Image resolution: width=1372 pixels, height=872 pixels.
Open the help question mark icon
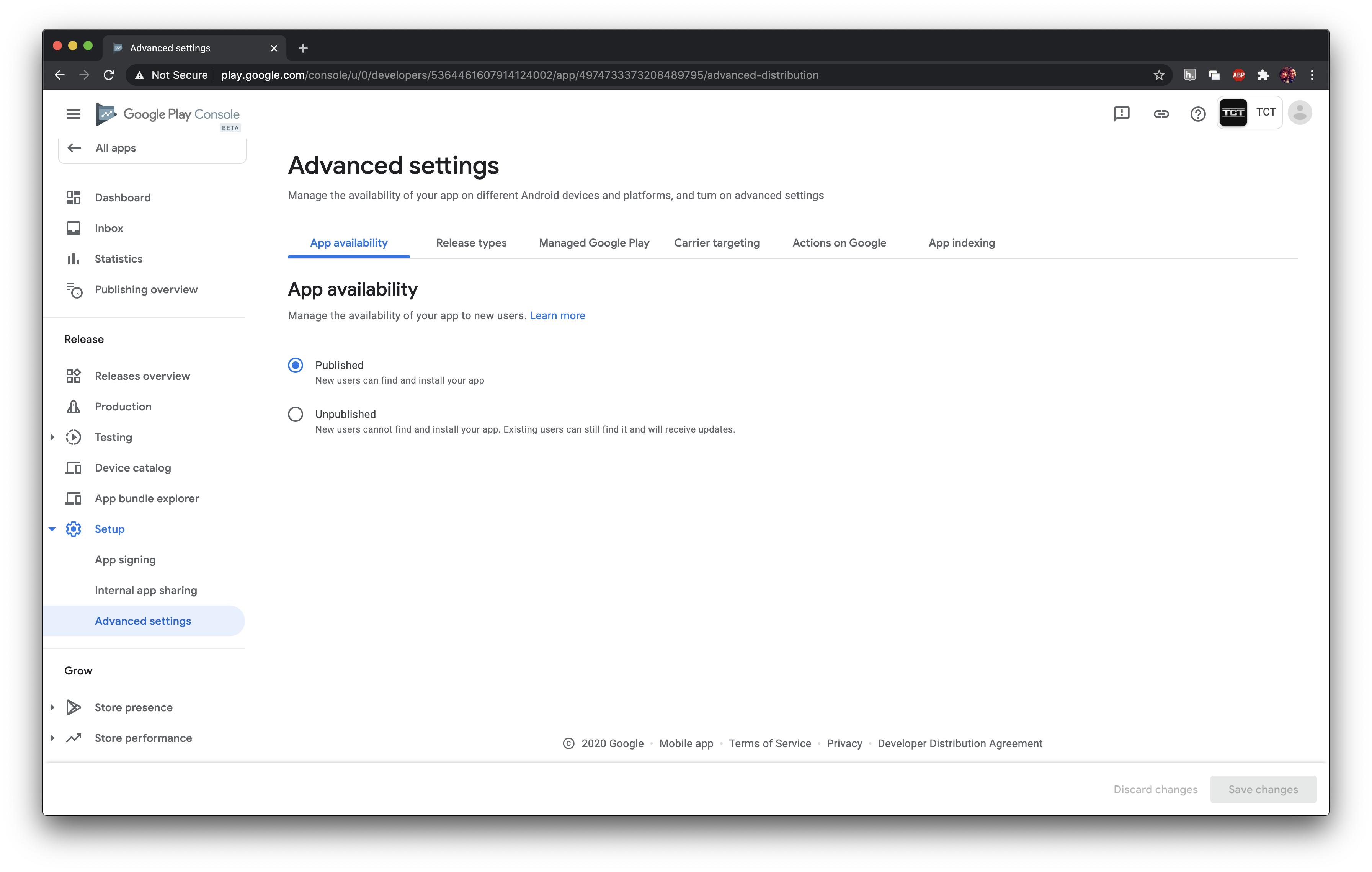(1198, 113)
